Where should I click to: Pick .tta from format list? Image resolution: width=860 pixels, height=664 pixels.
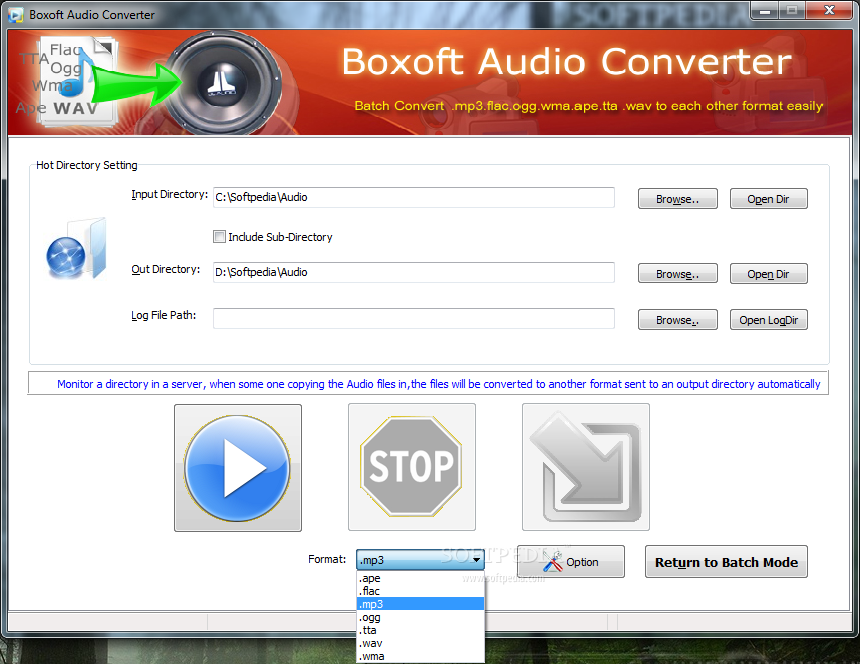click(x=420, y=631)
